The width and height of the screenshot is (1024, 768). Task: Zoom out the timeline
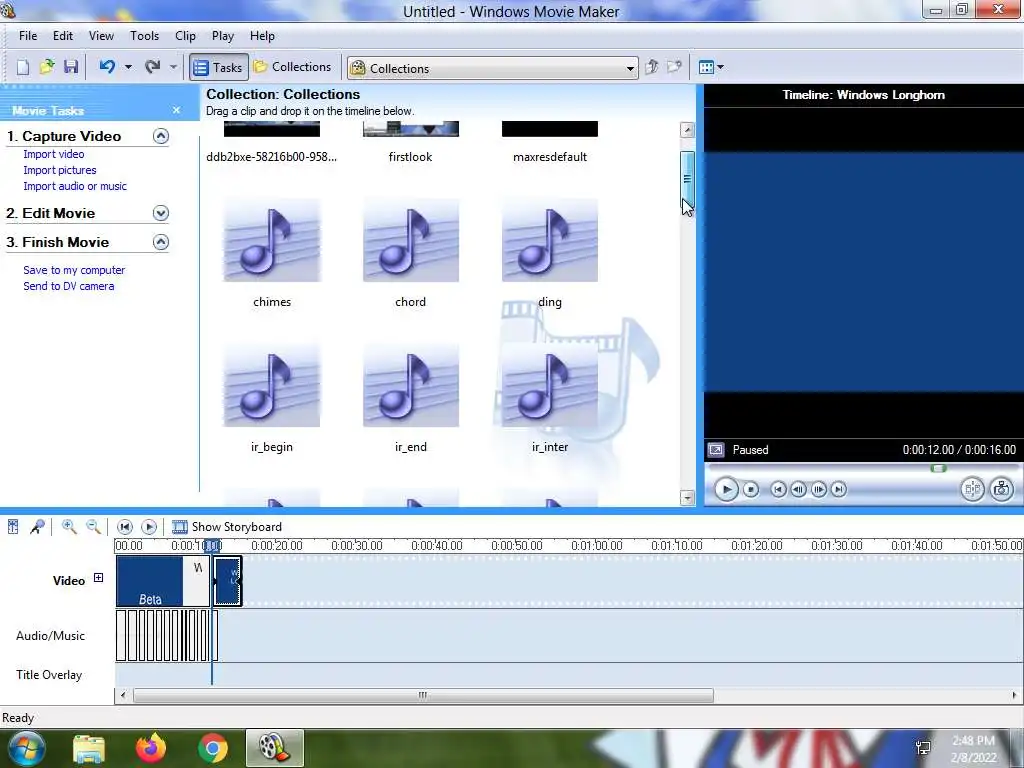[x=93, y=526]
